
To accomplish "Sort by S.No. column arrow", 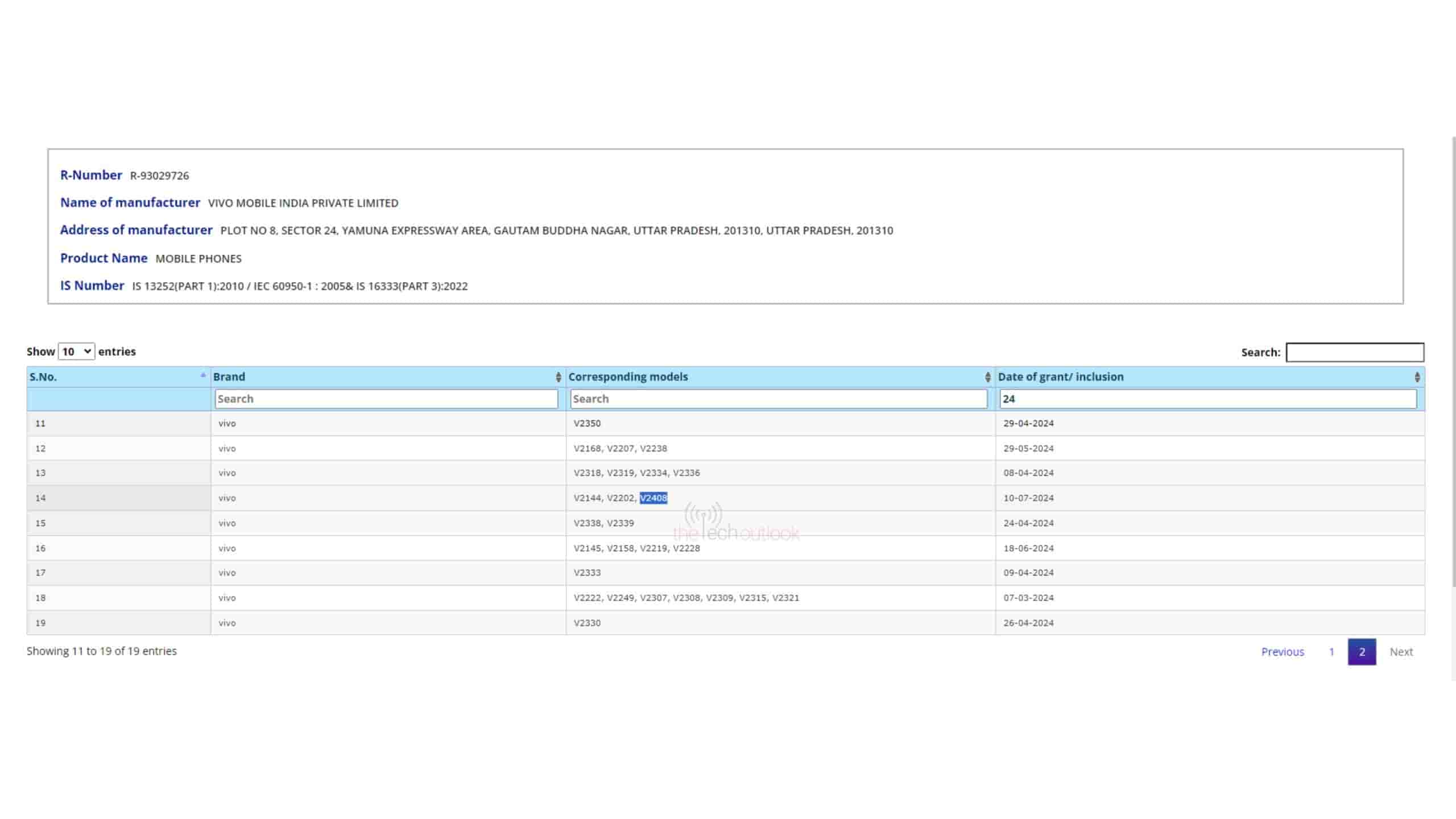I will [203, 375].
